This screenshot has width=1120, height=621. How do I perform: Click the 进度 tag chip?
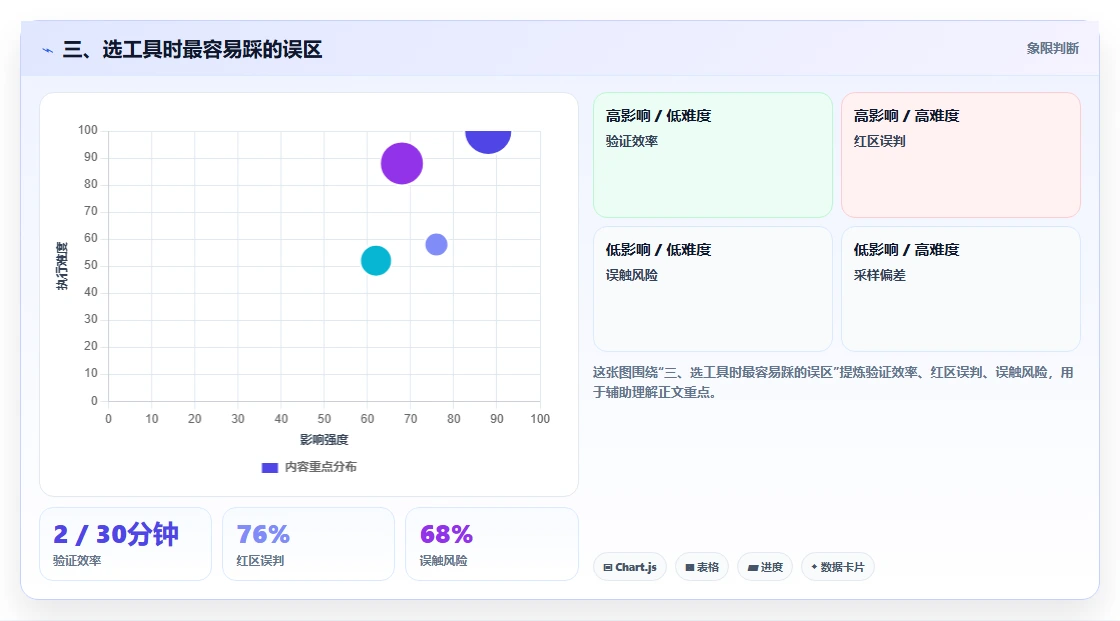765,567
